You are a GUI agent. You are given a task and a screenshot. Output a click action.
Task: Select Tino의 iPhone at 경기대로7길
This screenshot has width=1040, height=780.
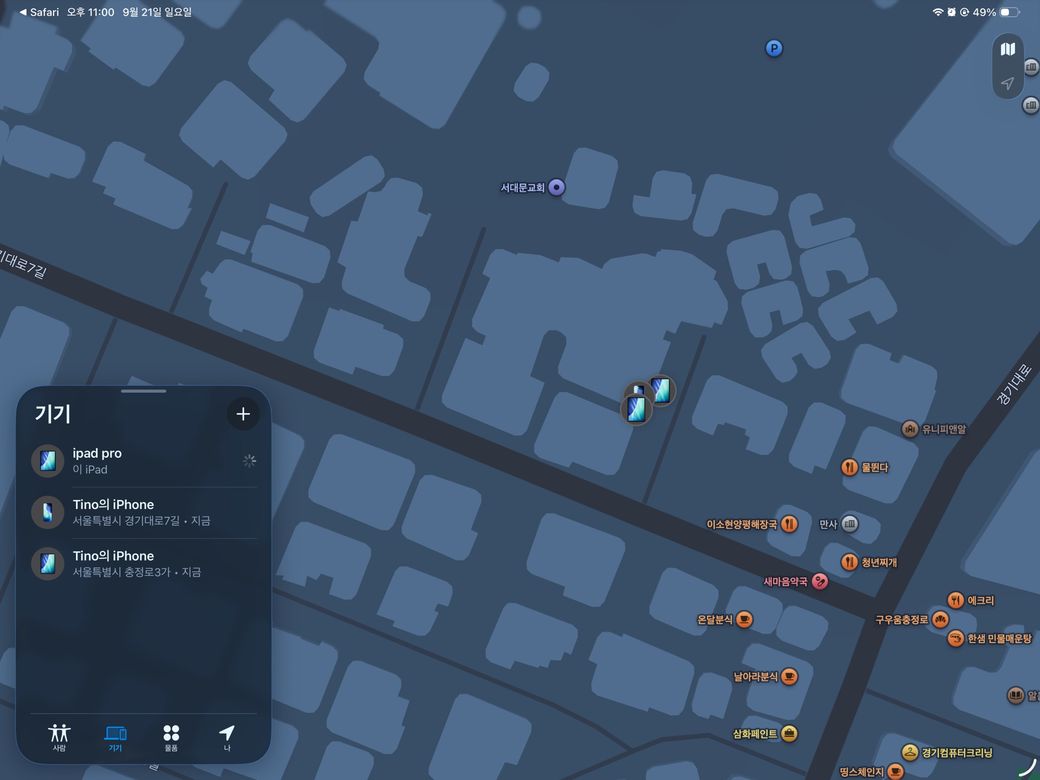(143, 512)
